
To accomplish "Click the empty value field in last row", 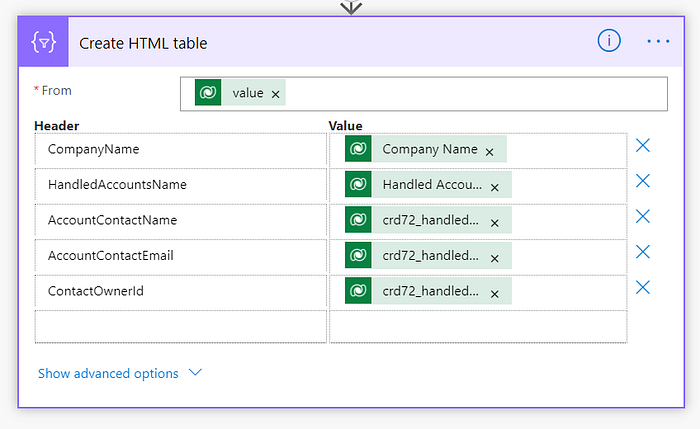I will point(478,326).
